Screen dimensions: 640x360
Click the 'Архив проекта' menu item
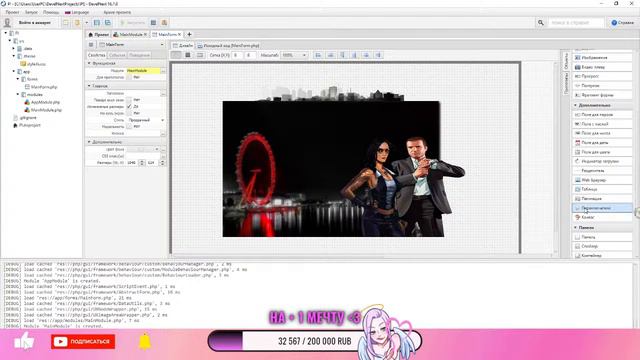tap(117, 12)
